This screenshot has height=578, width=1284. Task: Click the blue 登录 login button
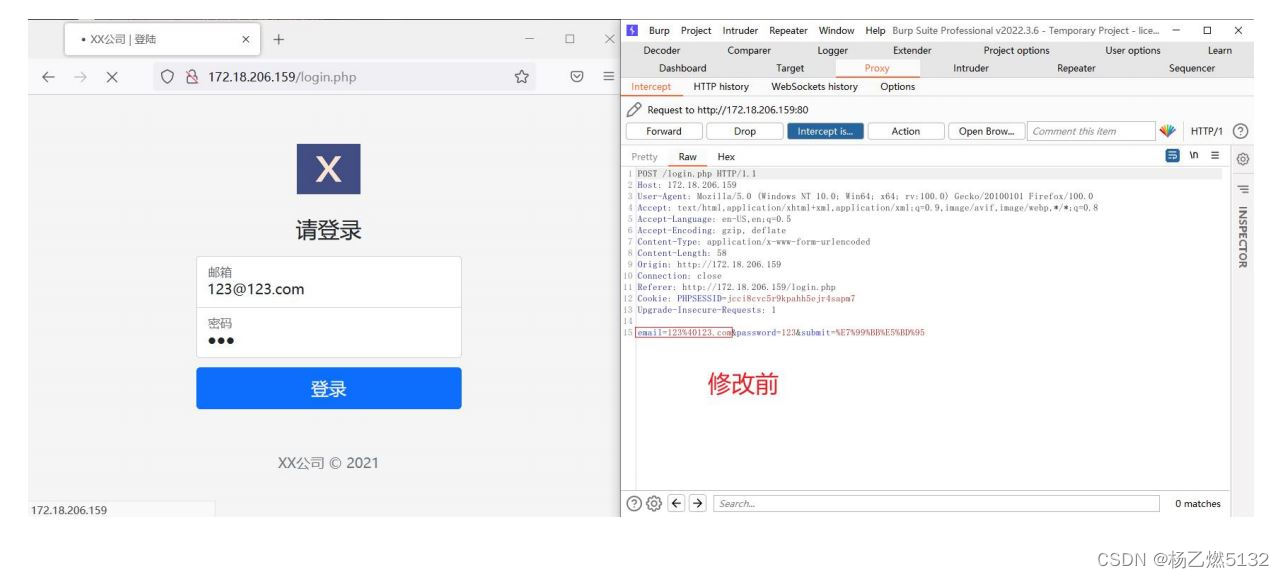click(329, 388)
